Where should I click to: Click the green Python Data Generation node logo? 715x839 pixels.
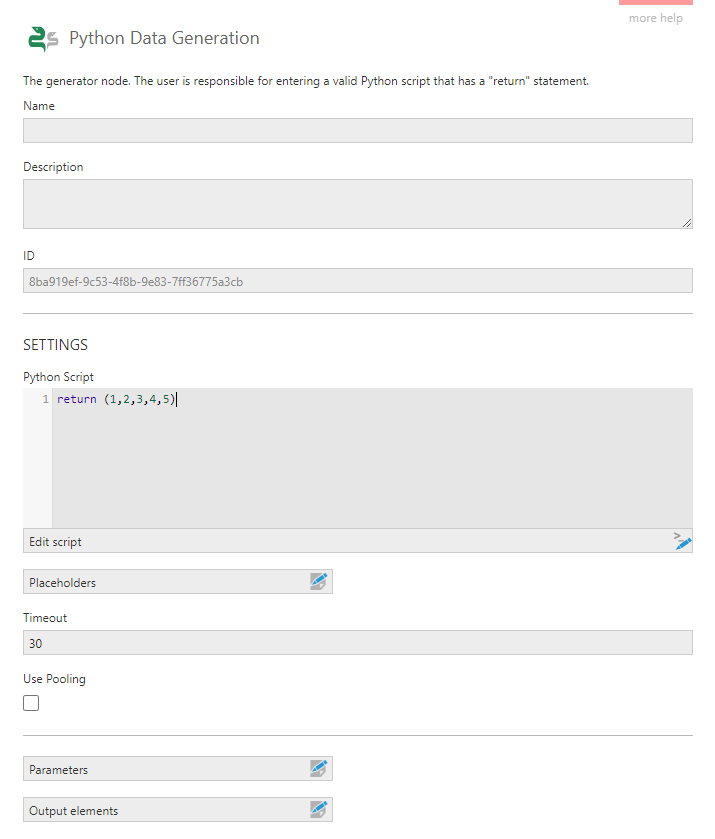[x=41, y=38]
